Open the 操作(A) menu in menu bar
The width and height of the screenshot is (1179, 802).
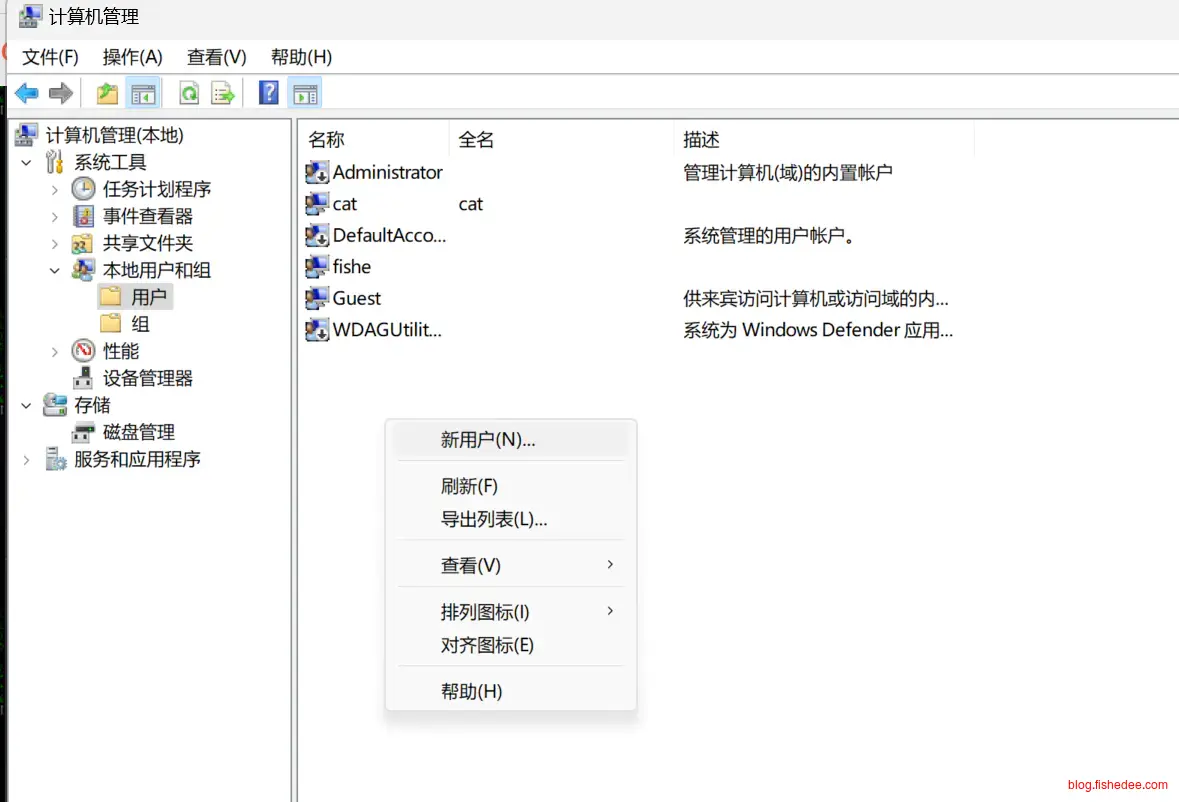132,57
